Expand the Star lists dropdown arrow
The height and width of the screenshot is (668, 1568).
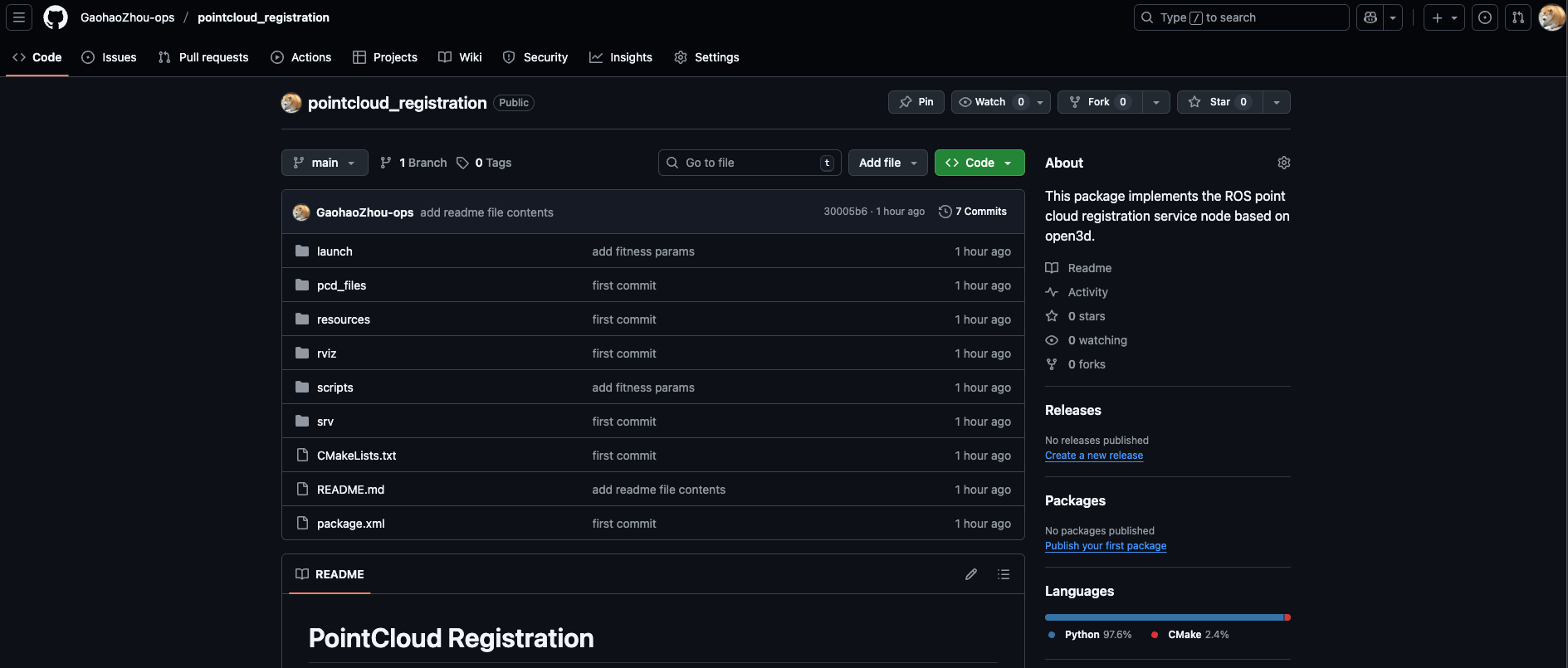click(1277, 102)
